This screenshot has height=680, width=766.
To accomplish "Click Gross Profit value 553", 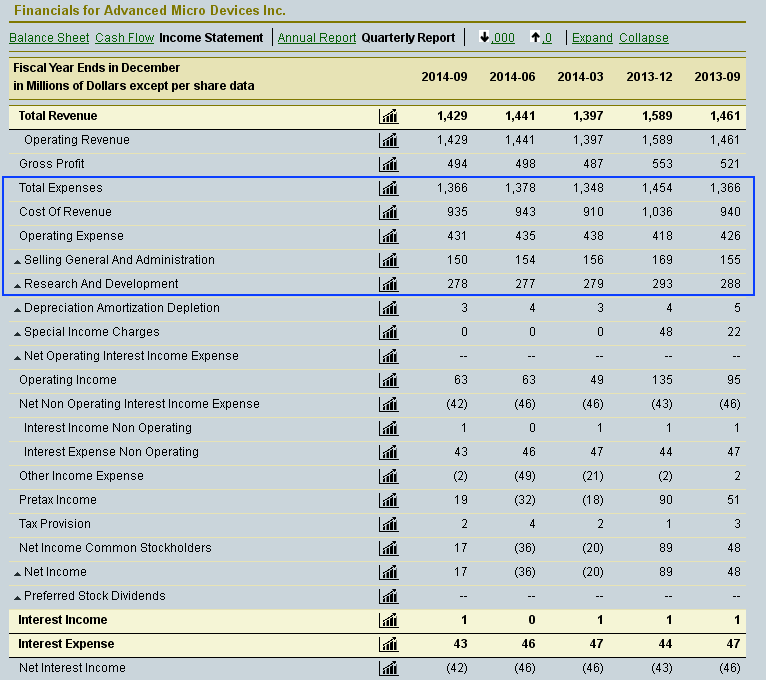I will click(x=662, y=164).
